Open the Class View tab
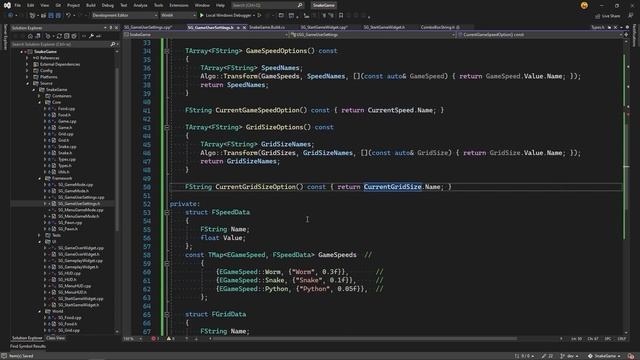The height and width of the screenshot is (360, 640). [x=56, y=338]
